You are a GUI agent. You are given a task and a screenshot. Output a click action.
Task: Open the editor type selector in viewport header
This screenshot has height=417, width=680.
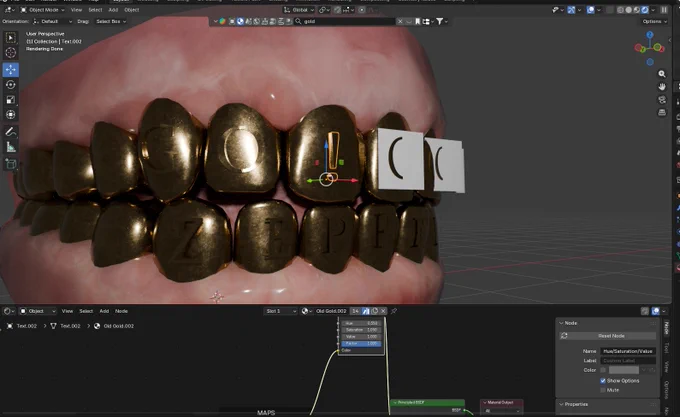8,10
